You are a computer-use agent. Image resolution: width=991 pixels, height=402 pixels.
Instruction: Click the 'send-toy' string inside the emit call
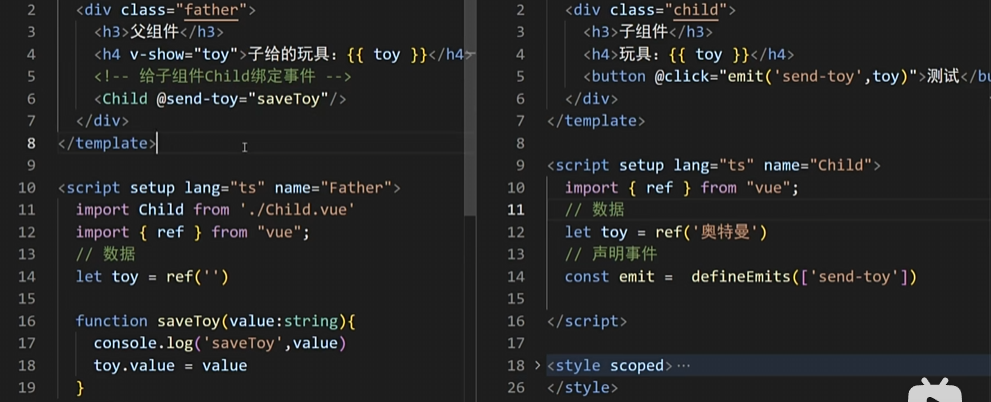[x=816, y=77]
